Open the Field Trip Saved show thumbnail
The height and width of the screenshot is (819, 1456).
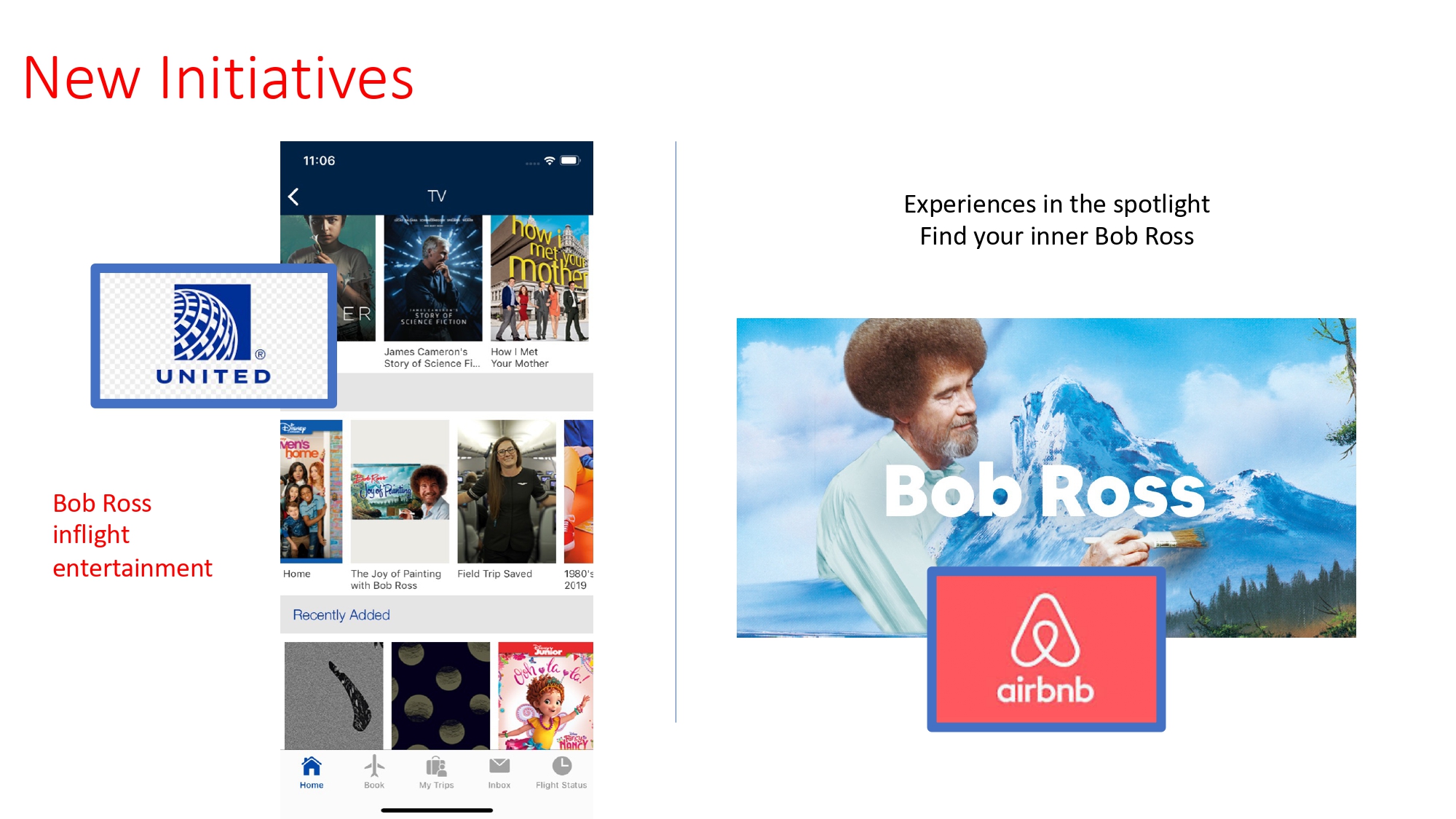click(507, 491)
